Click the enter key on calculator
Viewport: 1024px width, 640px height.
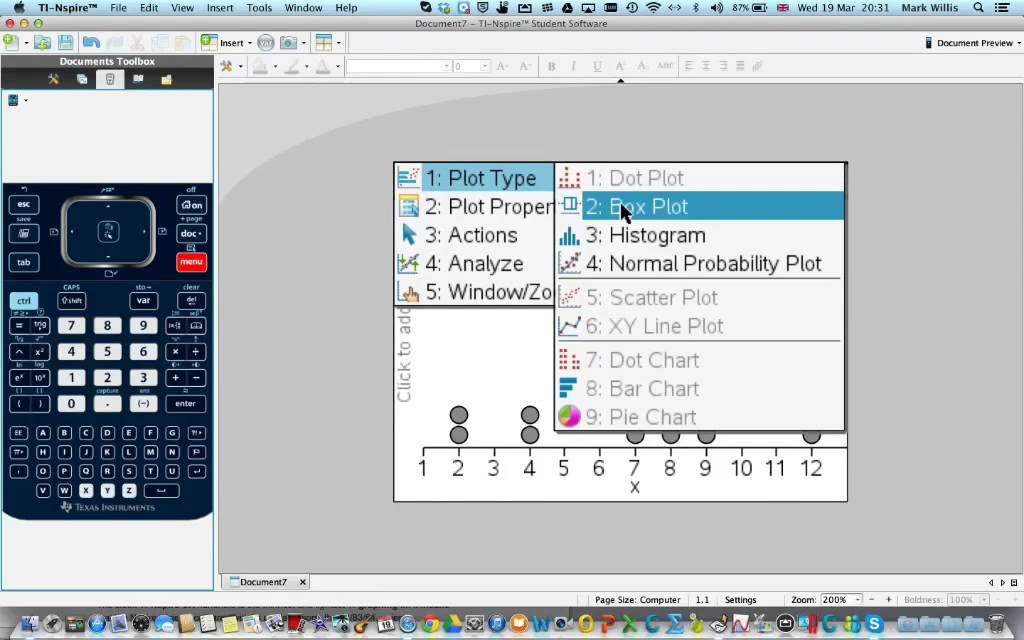[185, 404]
